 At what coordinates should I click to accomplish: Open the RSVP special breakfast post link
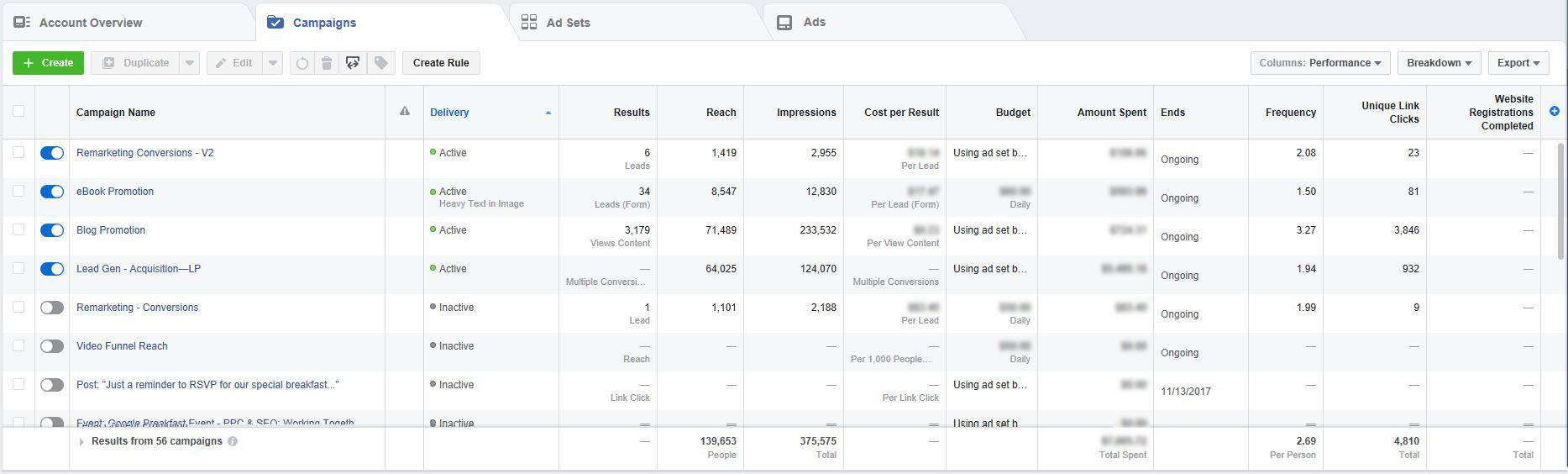[207, 385]
